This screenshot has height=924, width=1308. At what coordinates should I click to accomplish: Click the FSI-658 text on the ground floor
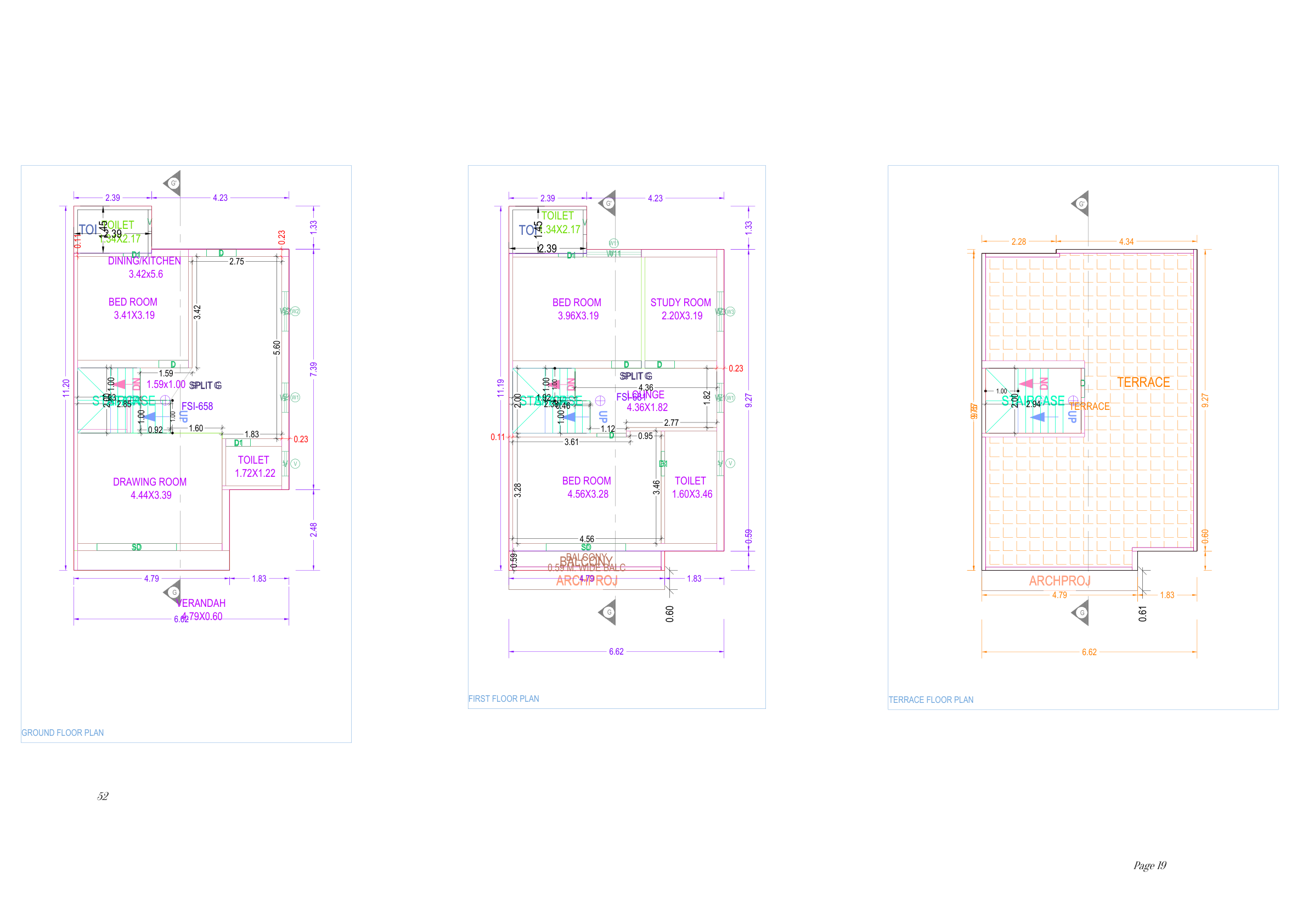coord(197,406)
